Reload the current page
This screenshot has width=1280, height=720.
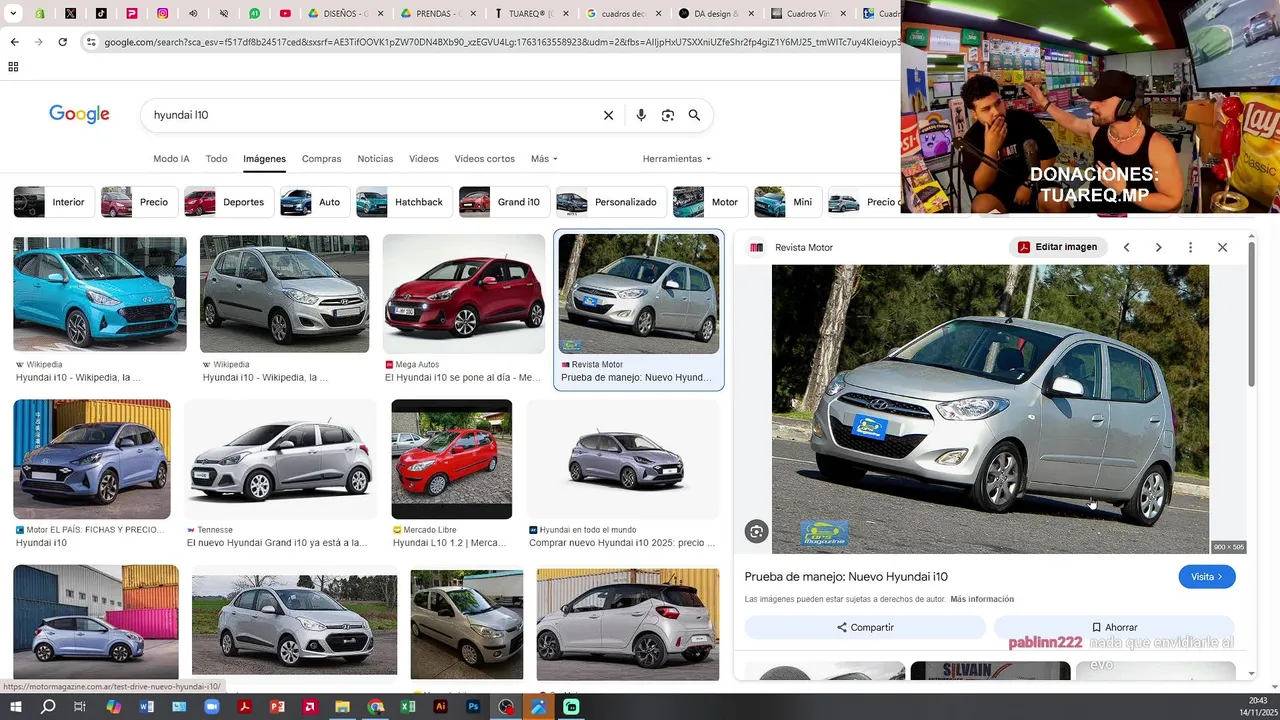[62, 42]
